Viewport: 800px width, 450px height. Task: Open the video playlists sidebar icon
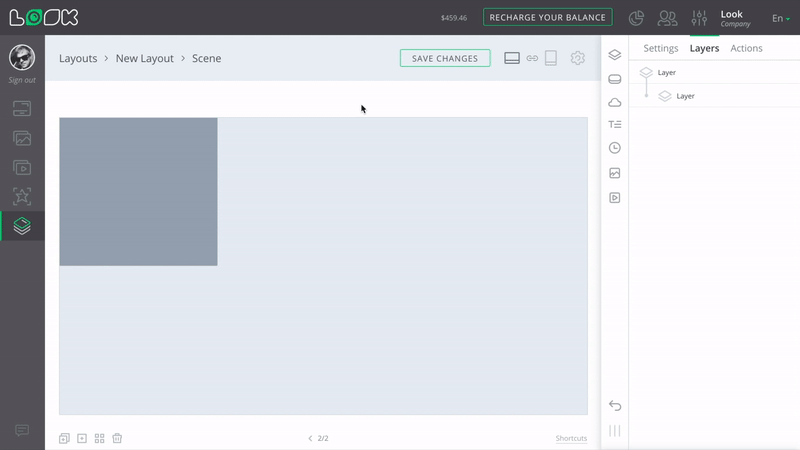pos(22,167)
